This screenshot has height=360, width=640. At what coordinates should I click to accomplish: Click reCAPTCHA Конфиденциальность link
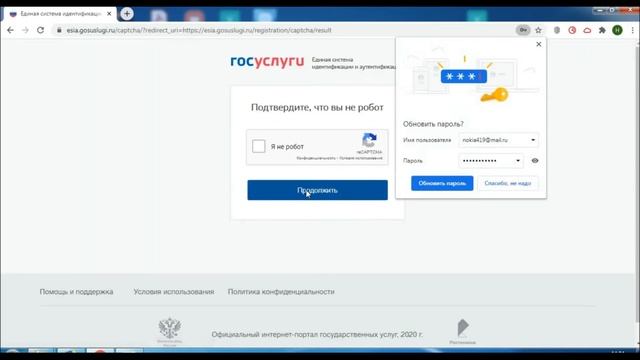click(x=316, y=158)
